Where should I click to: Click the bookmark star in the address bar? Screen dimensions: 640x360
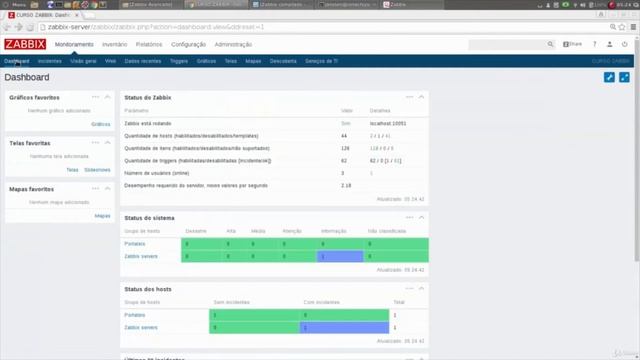[x=622, y=27]
